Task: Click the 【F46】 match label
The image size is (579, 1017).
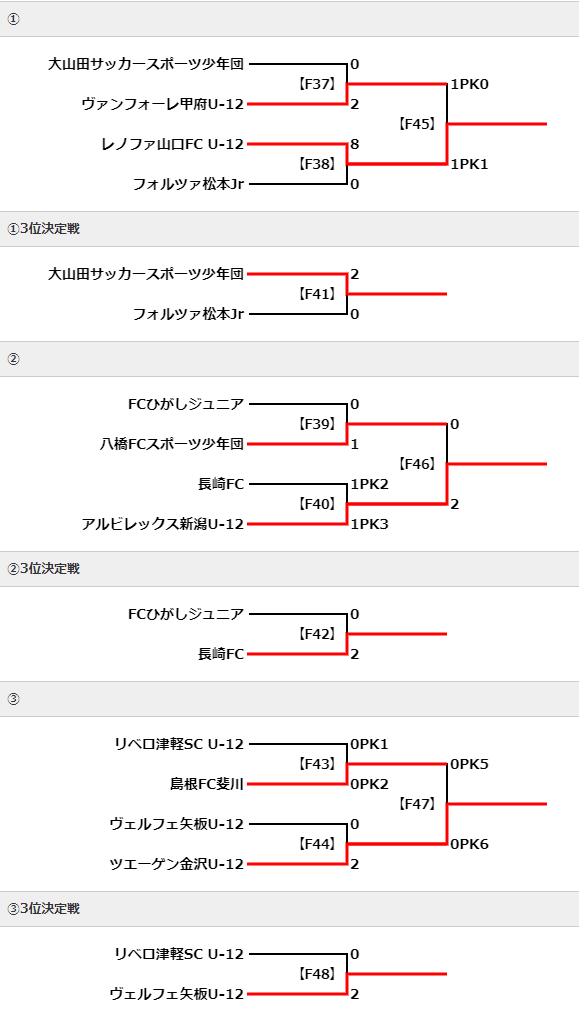Action: 417,464
